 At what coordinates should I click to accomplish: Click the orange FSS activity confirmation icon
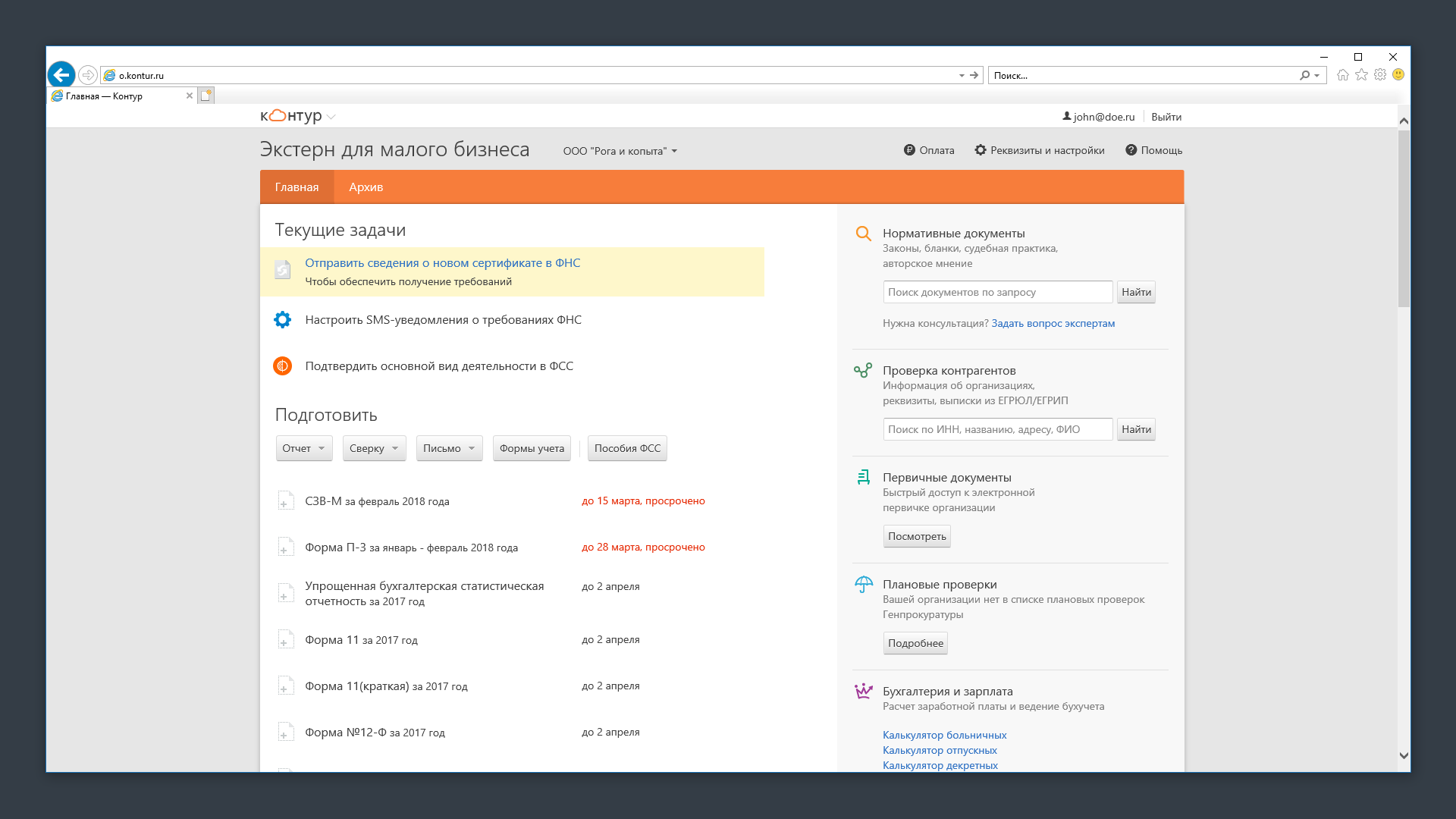pyautogui.click(x=282, y=366)
